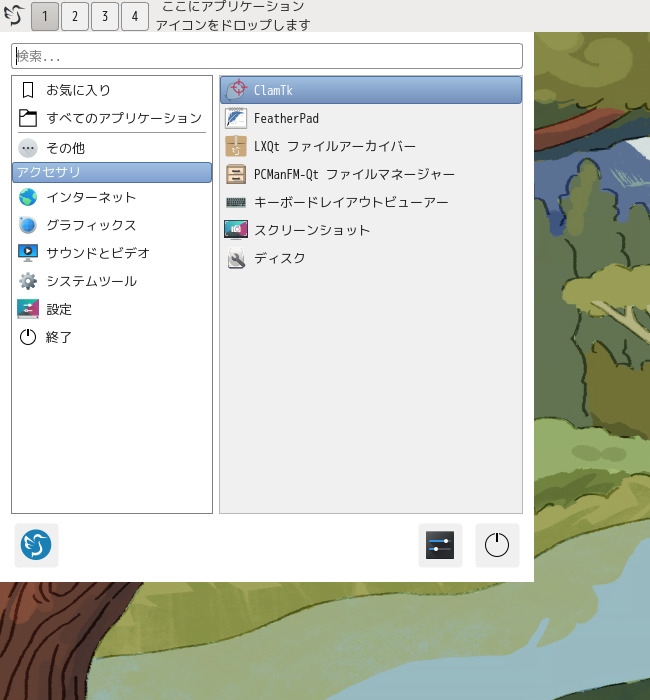Select the グラフィックス label
This screenshot has height=700, width=650.
(x=92, y=225)
